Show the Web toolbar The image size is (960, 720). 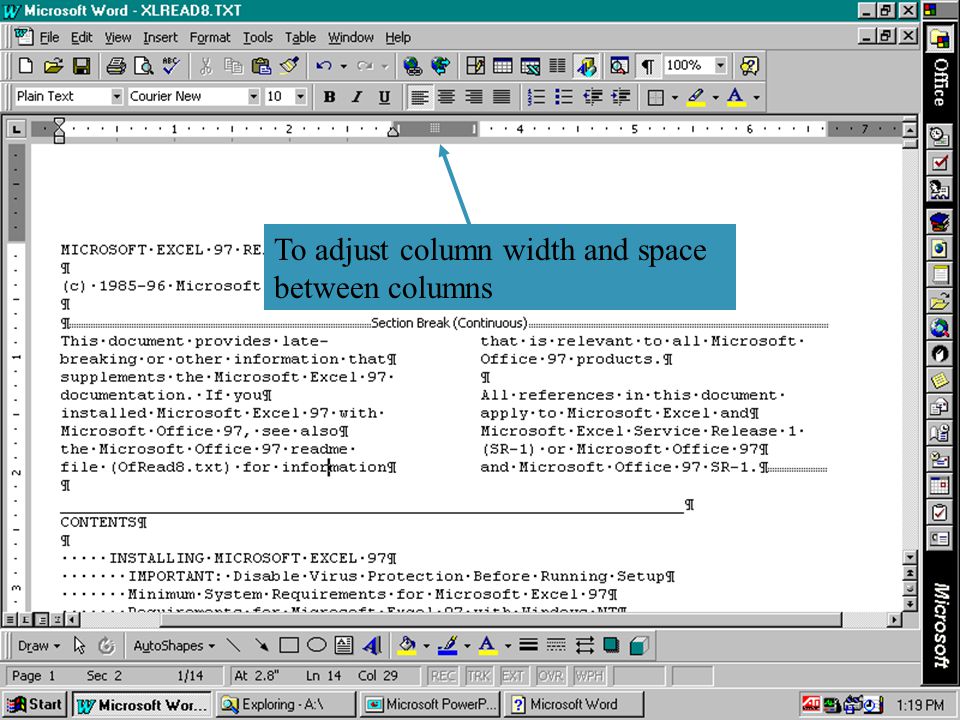coord(441,66)
